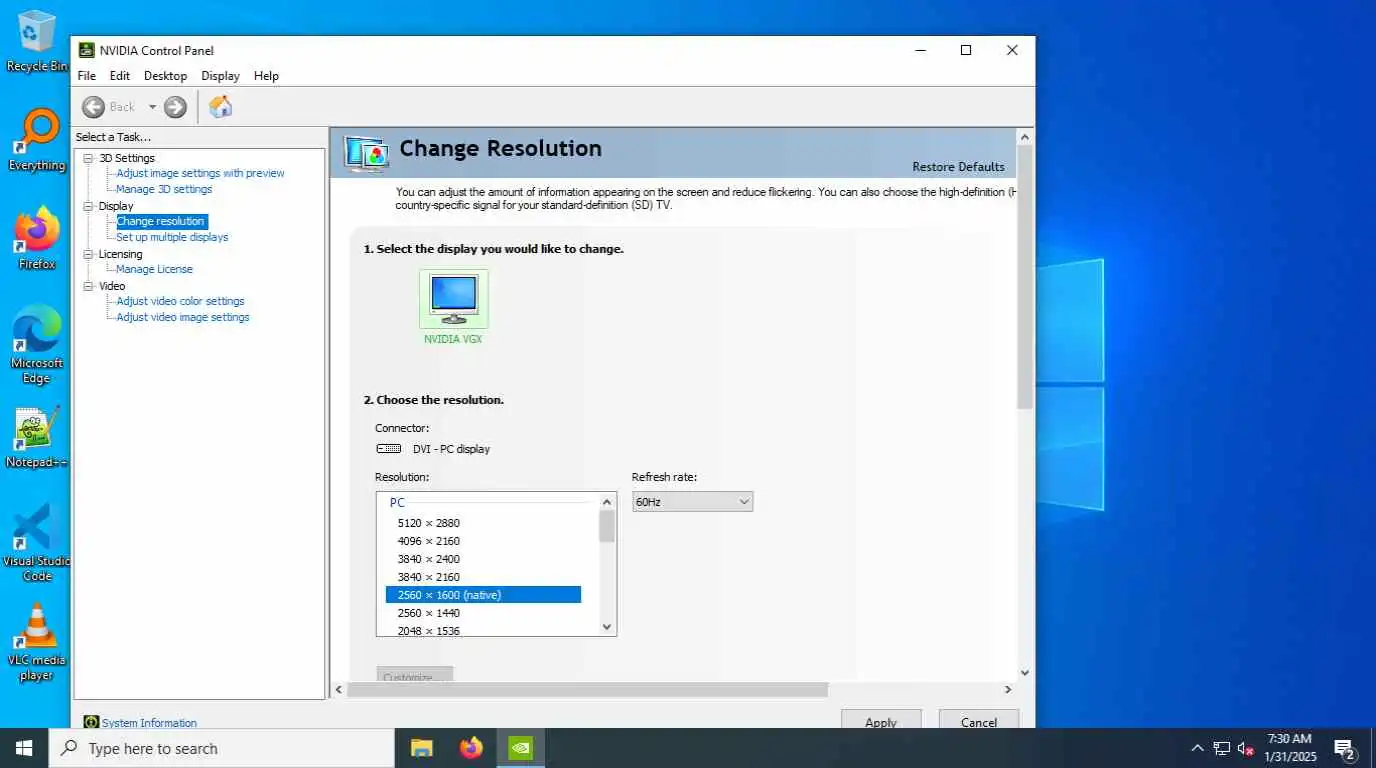The width and height of the screenshot is (1376, 768).
Task: Choose 2560 × 1600 (native) resolution
Action: (483, 595)
